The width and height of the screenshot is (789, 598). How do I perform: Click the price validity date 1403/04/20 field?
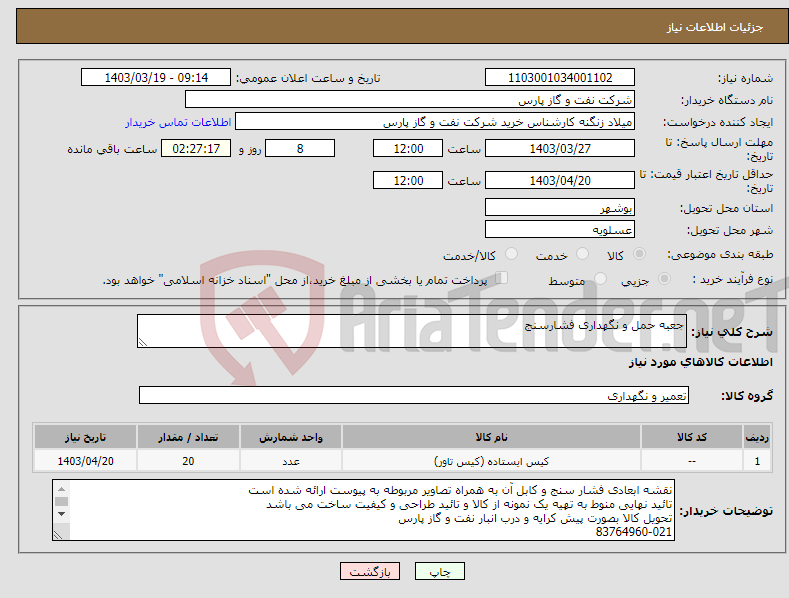point(560,180)
